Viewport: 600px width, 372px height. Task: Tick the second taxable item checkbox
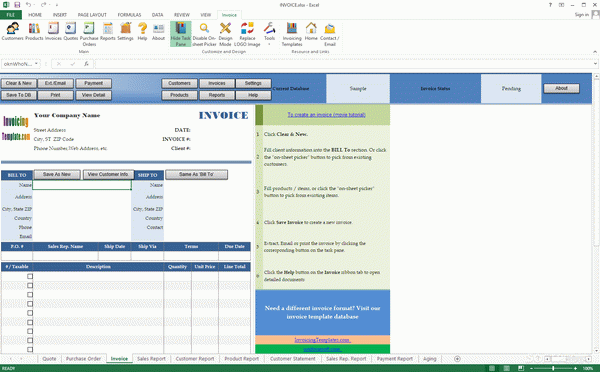click(30, 286)
